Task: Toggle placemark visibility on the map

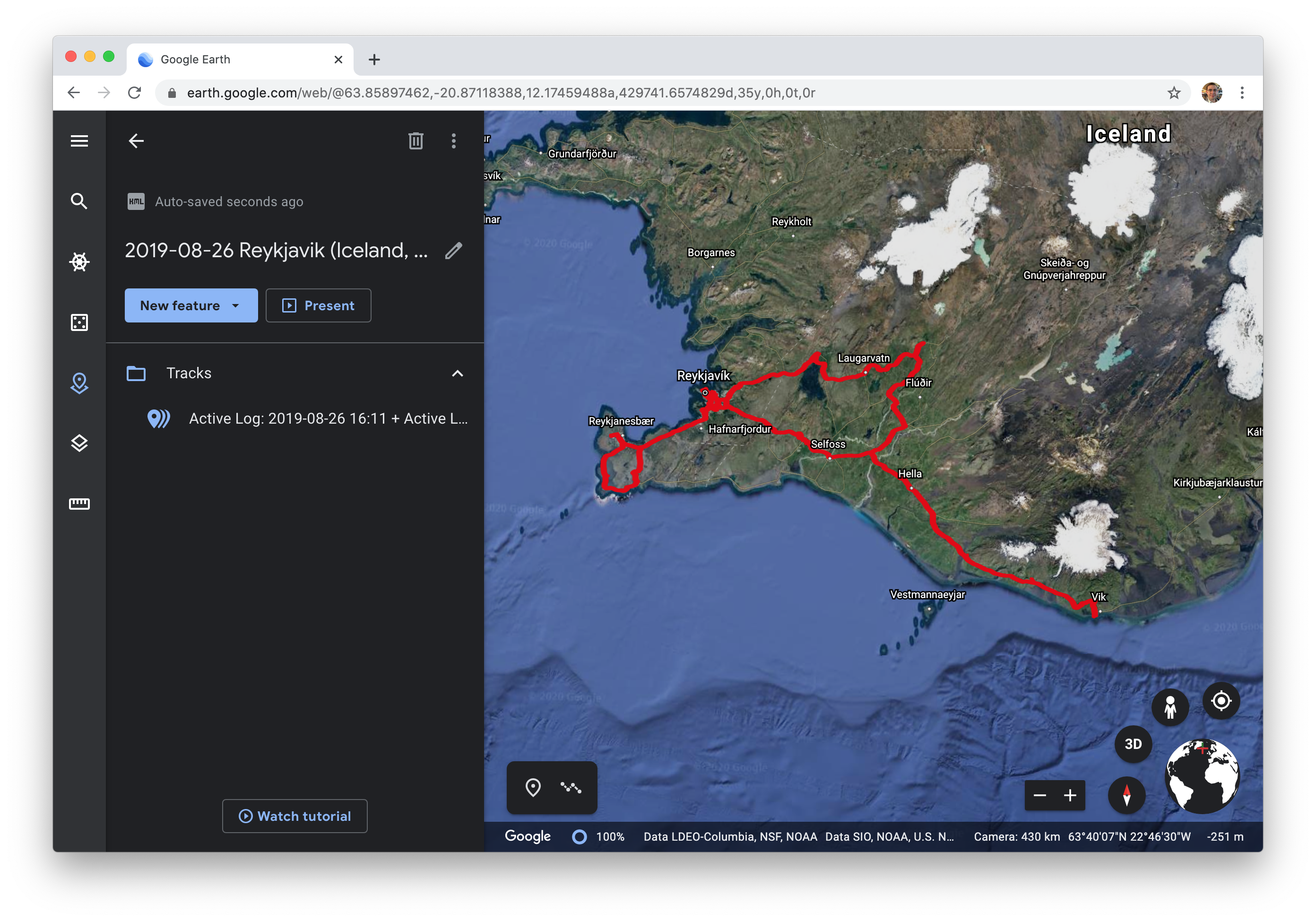Action: (x=535, y=788)
